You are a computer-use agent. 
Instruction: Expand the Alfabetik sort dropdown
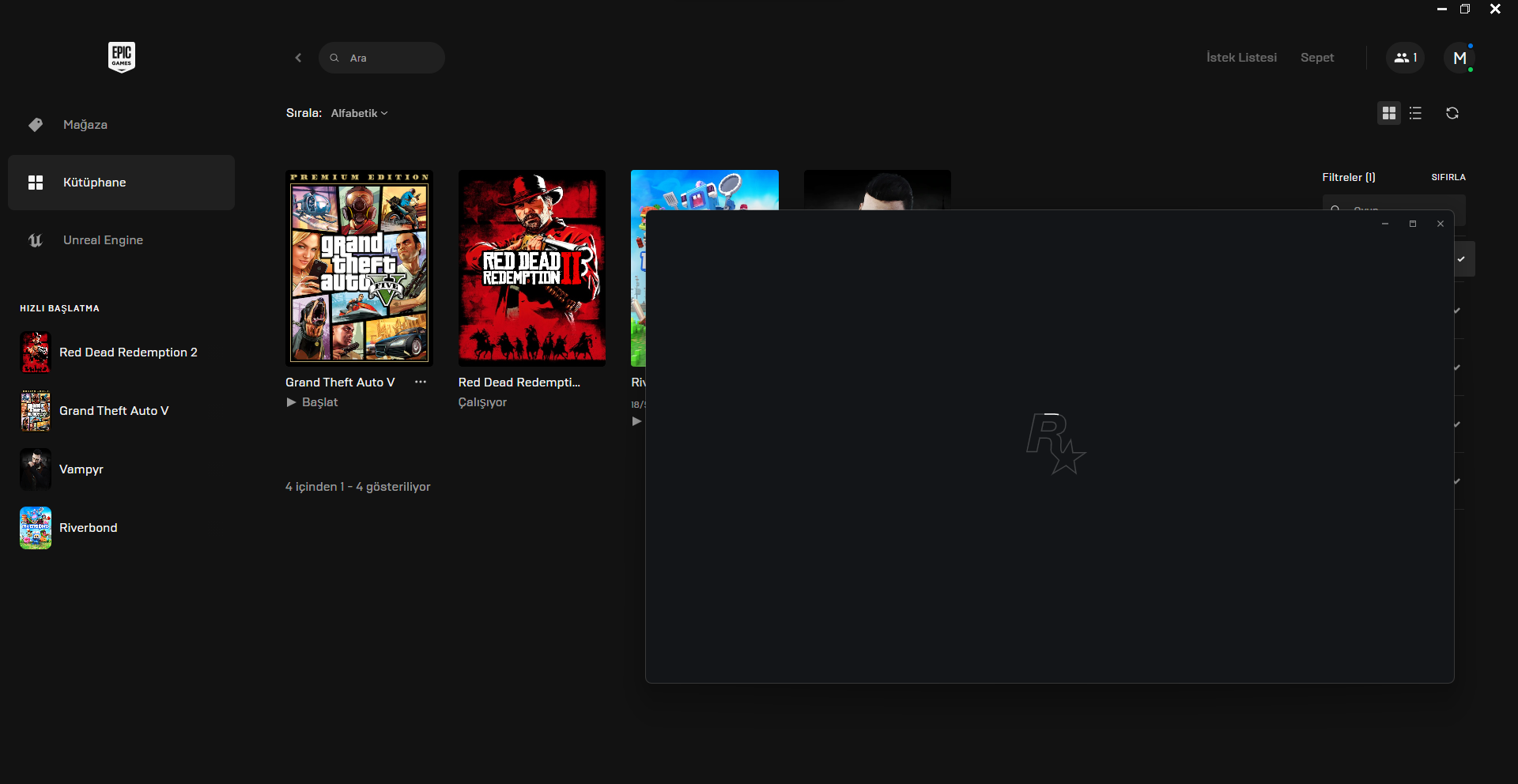pos(360,113)
